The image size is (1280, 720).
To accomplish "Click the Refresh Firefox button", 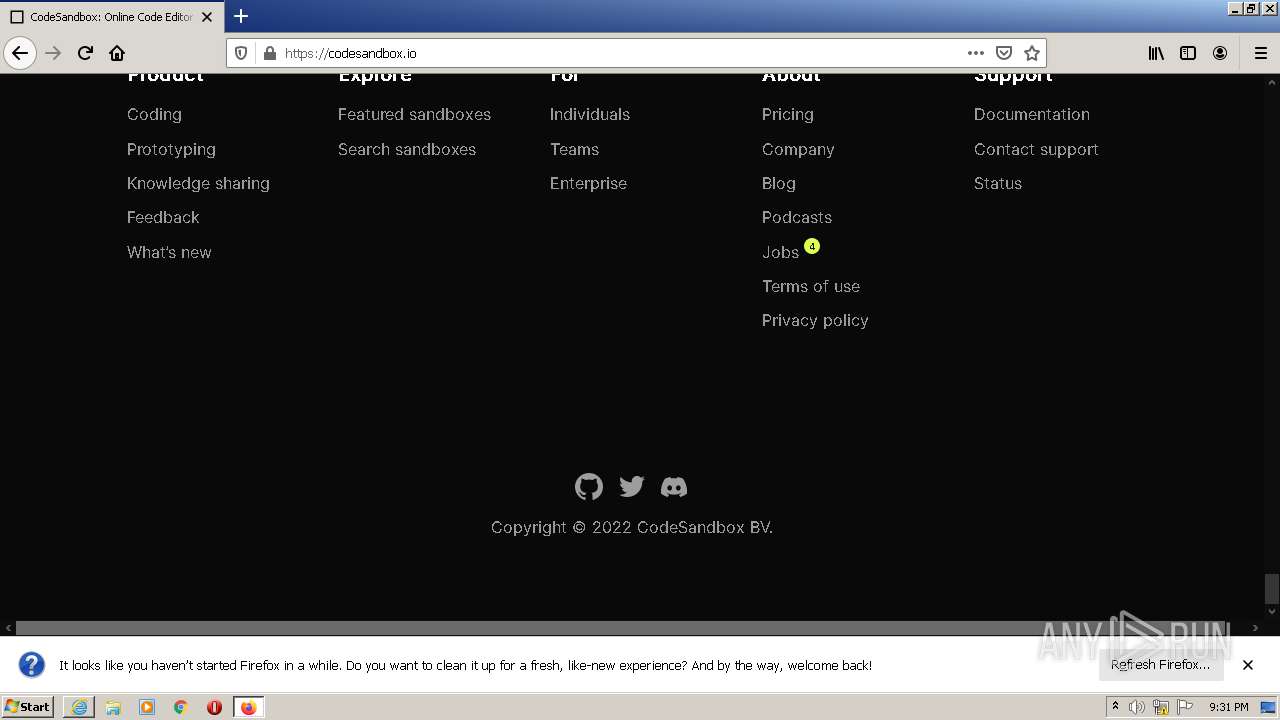I will click(1160, 665).
